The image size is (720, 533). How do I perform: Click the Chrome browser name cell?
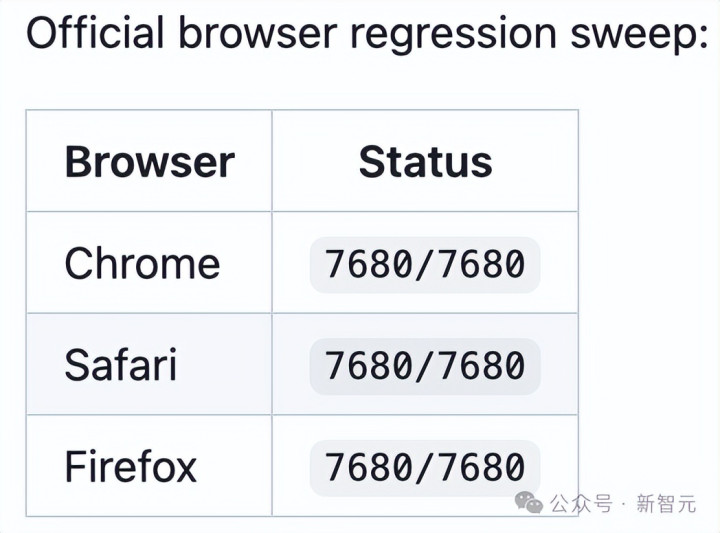[142, 264]
